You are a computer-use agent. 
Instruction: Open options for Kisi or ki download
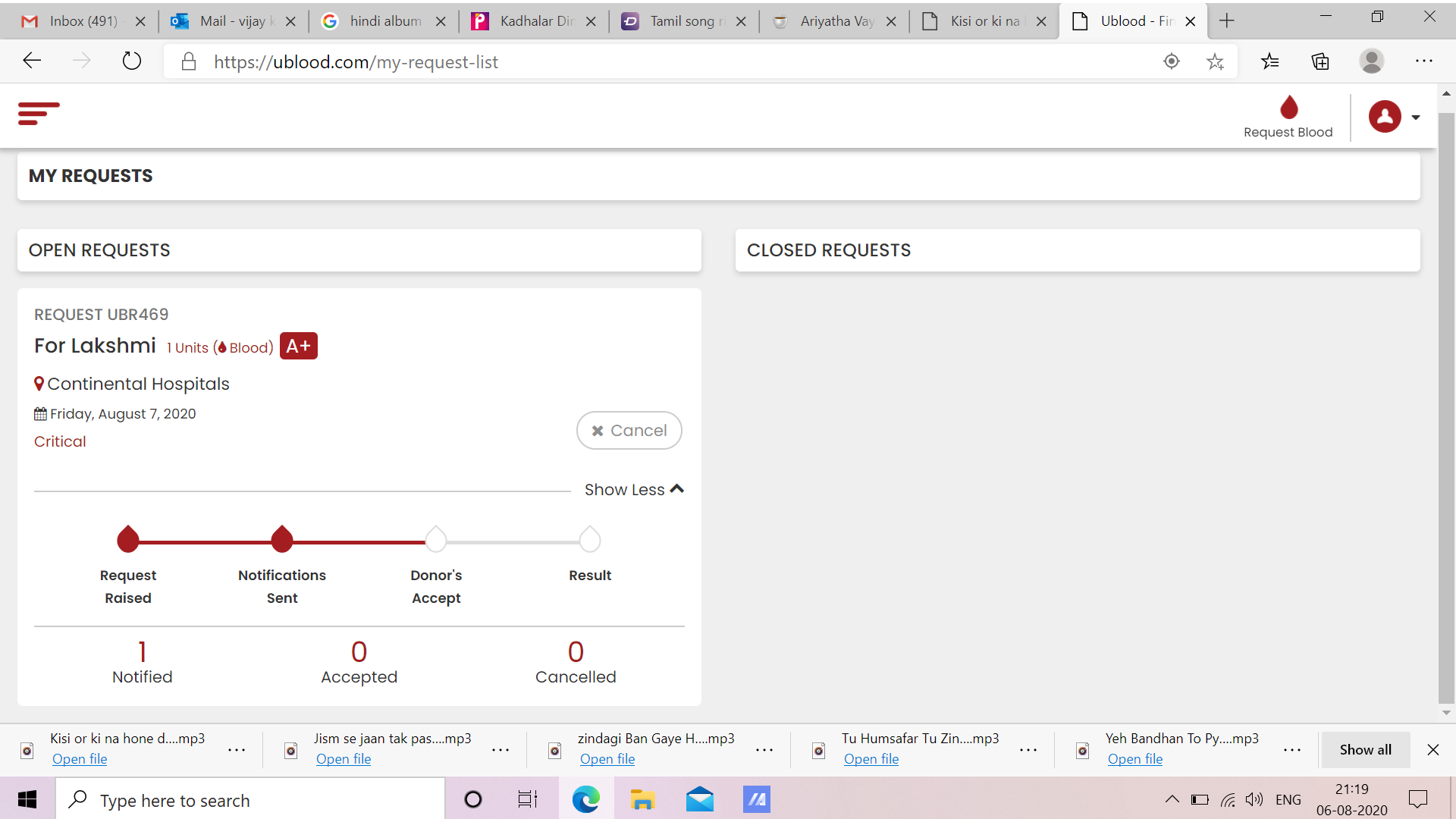[x=237, y=750]
